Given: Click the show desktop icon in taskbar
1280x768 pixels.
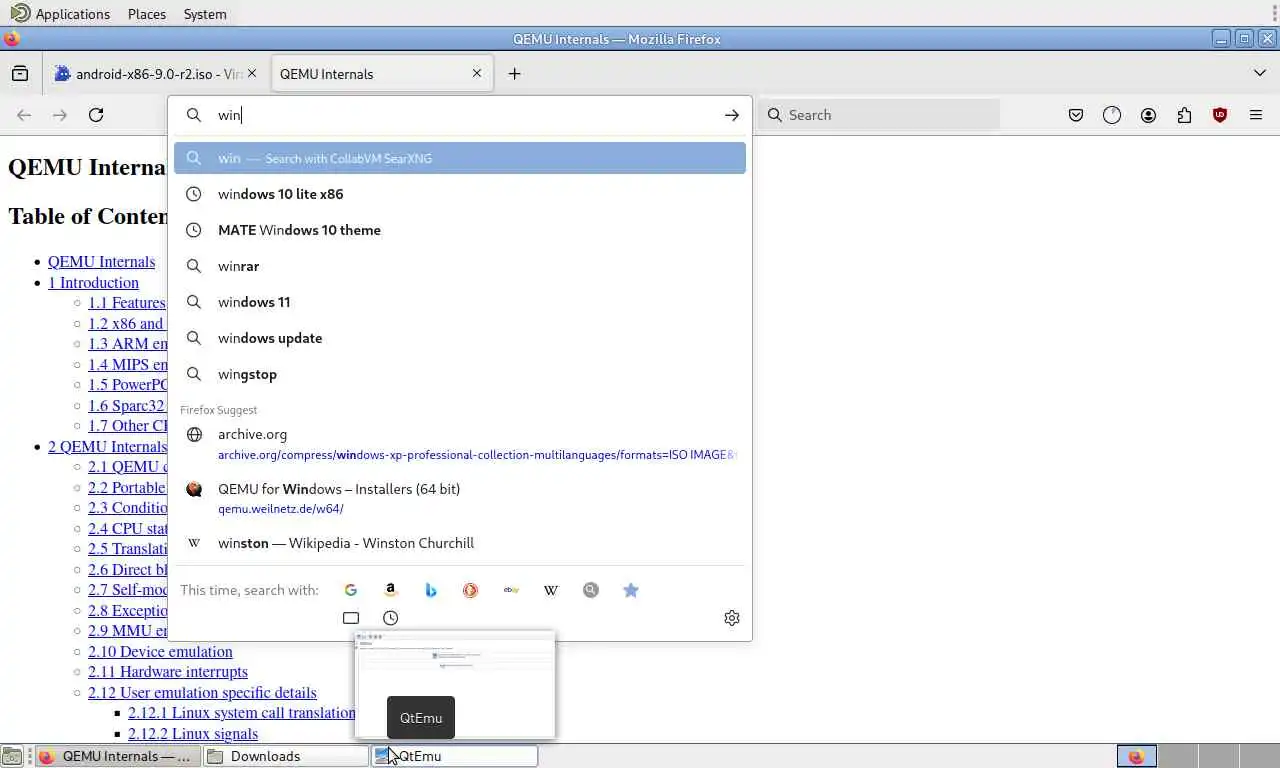Looking at the screenshot, I should [x=12, y=756].
